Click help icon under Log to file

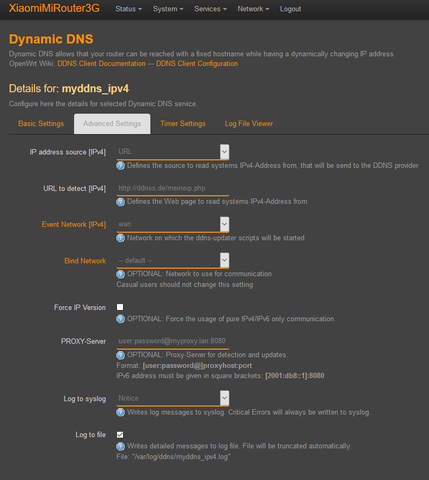(120, 446)
